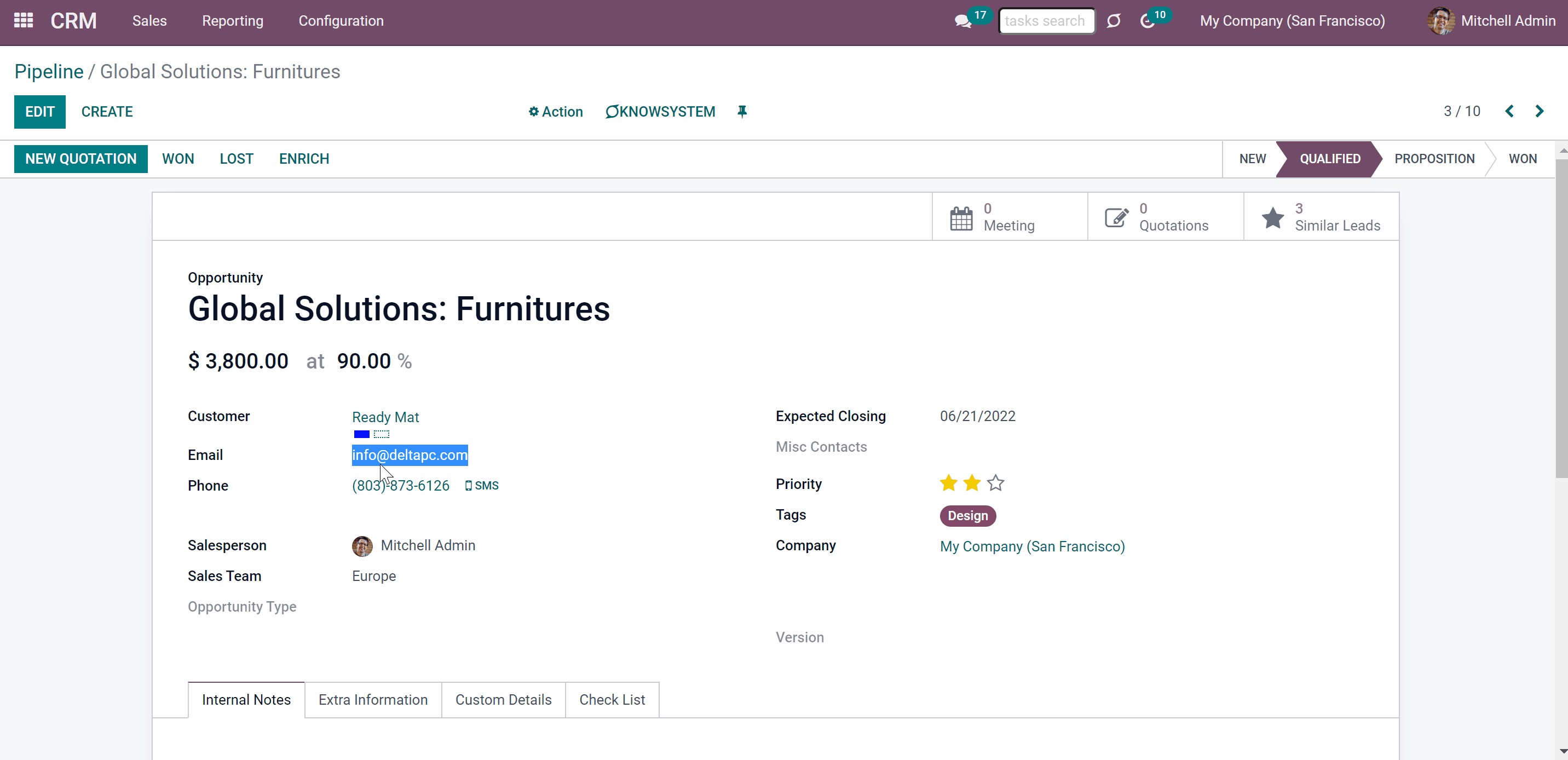Screen dimensions: 1568x760
Task: Open the conversations chat icon with 17 badge
Action: [x=963, y=21]
